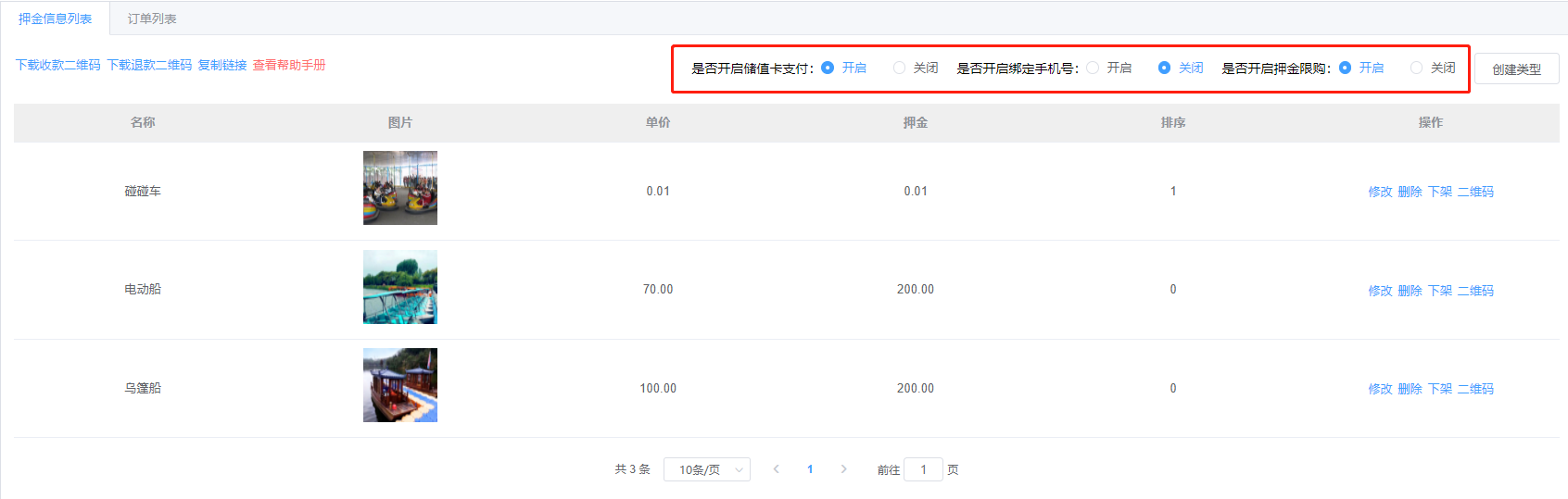The width and height of the screenshot is (1568, 499).
Task: Open the 10条/页 page size dropdown
Action: click(x=707, y=469)
